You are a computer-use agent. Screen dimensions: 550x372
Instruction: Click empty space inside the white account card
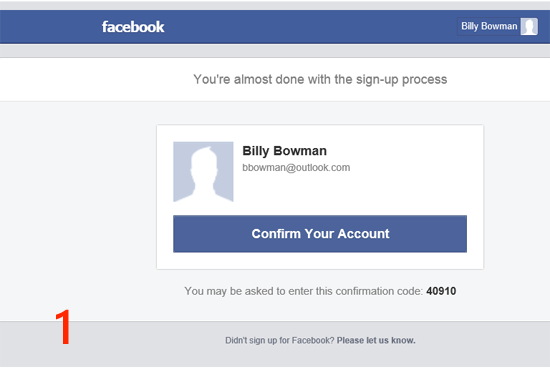(x=403, y=186)
